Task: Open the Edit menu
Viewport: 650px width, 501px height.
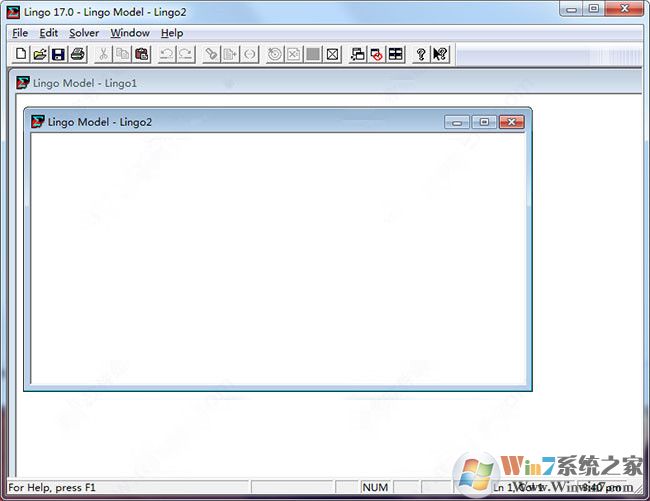Action: [x=49, y=33]
